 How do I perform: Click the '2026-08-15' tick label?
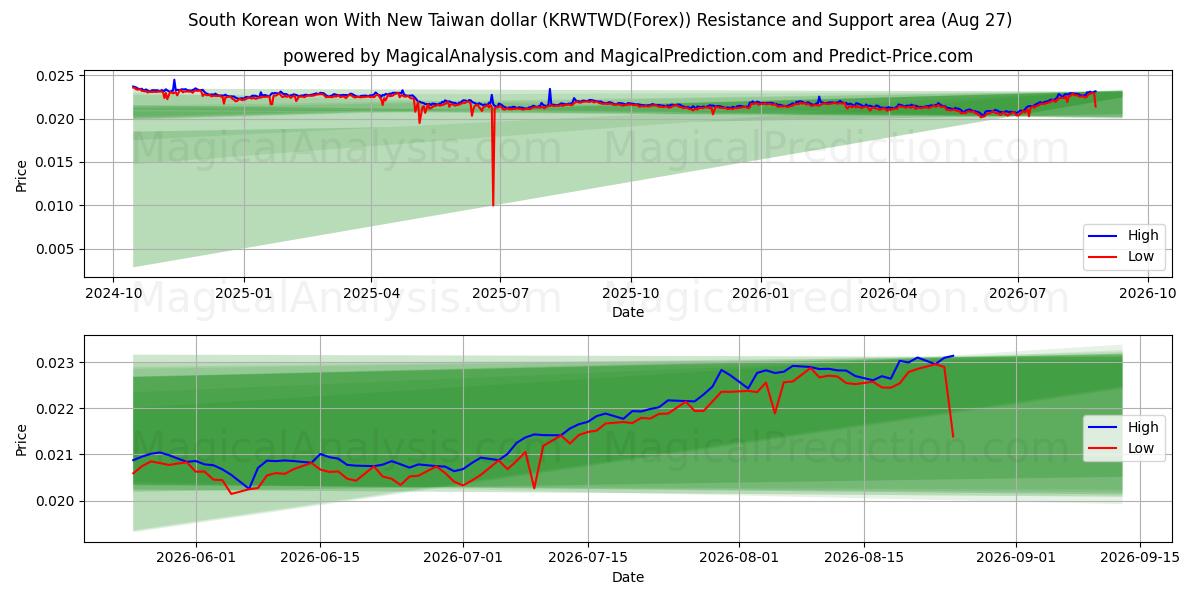(x=865, y=558)
